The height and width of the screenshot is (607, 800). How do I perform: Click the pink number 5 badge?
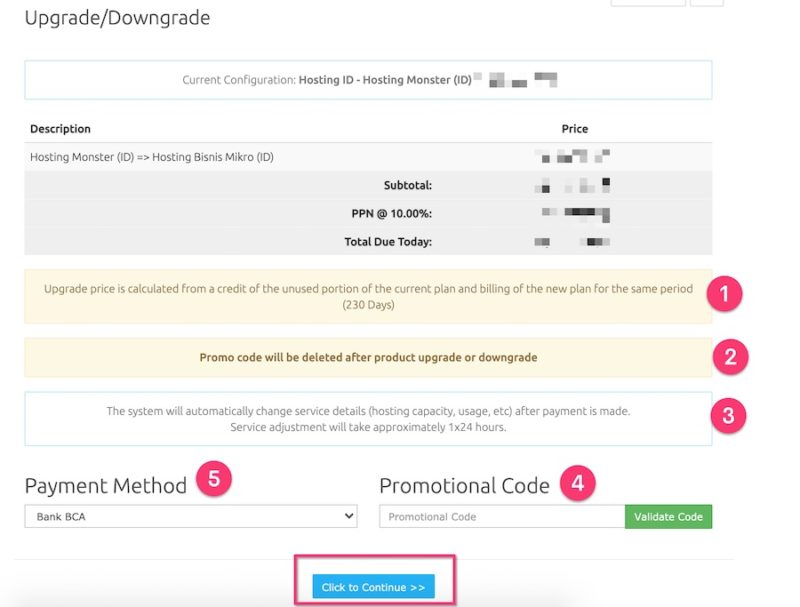point(214,478)
